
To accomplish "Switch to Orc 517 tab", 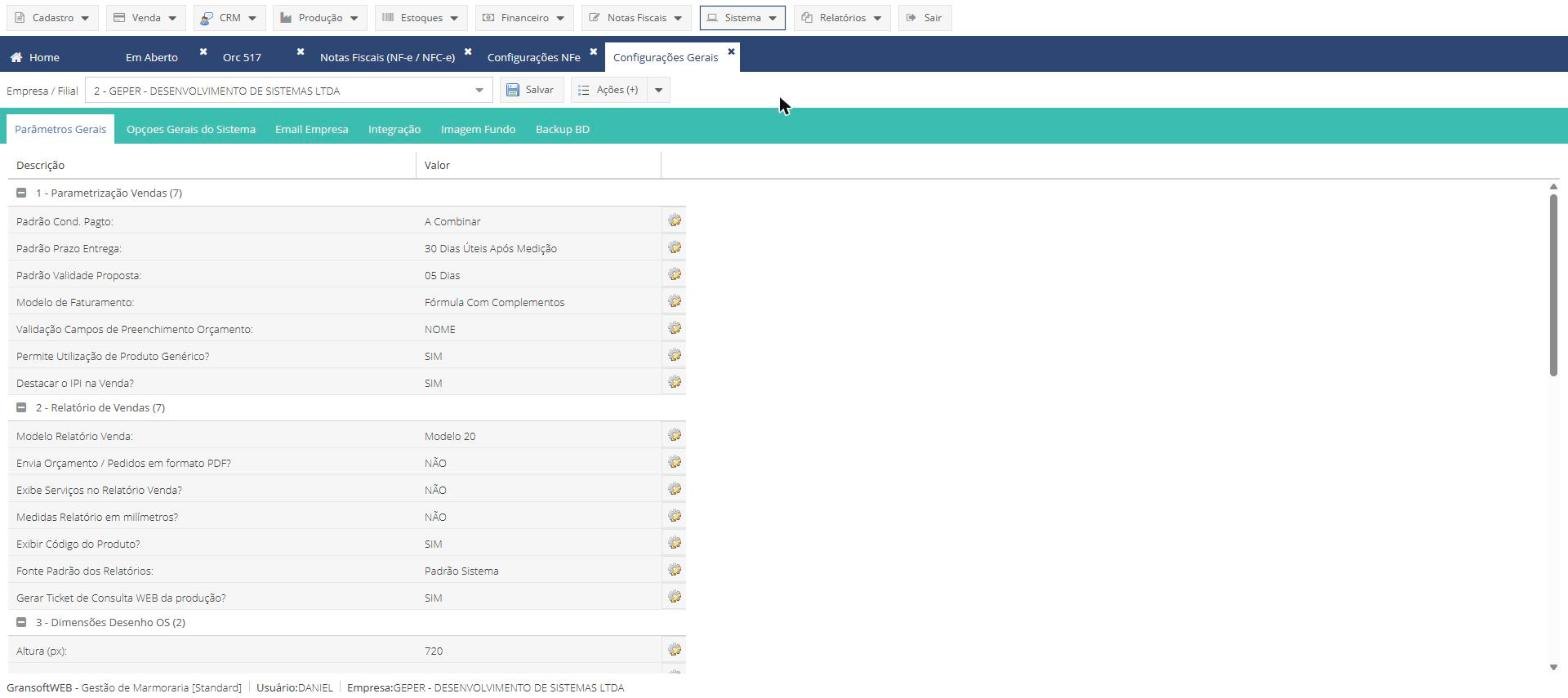I will 242,58.
